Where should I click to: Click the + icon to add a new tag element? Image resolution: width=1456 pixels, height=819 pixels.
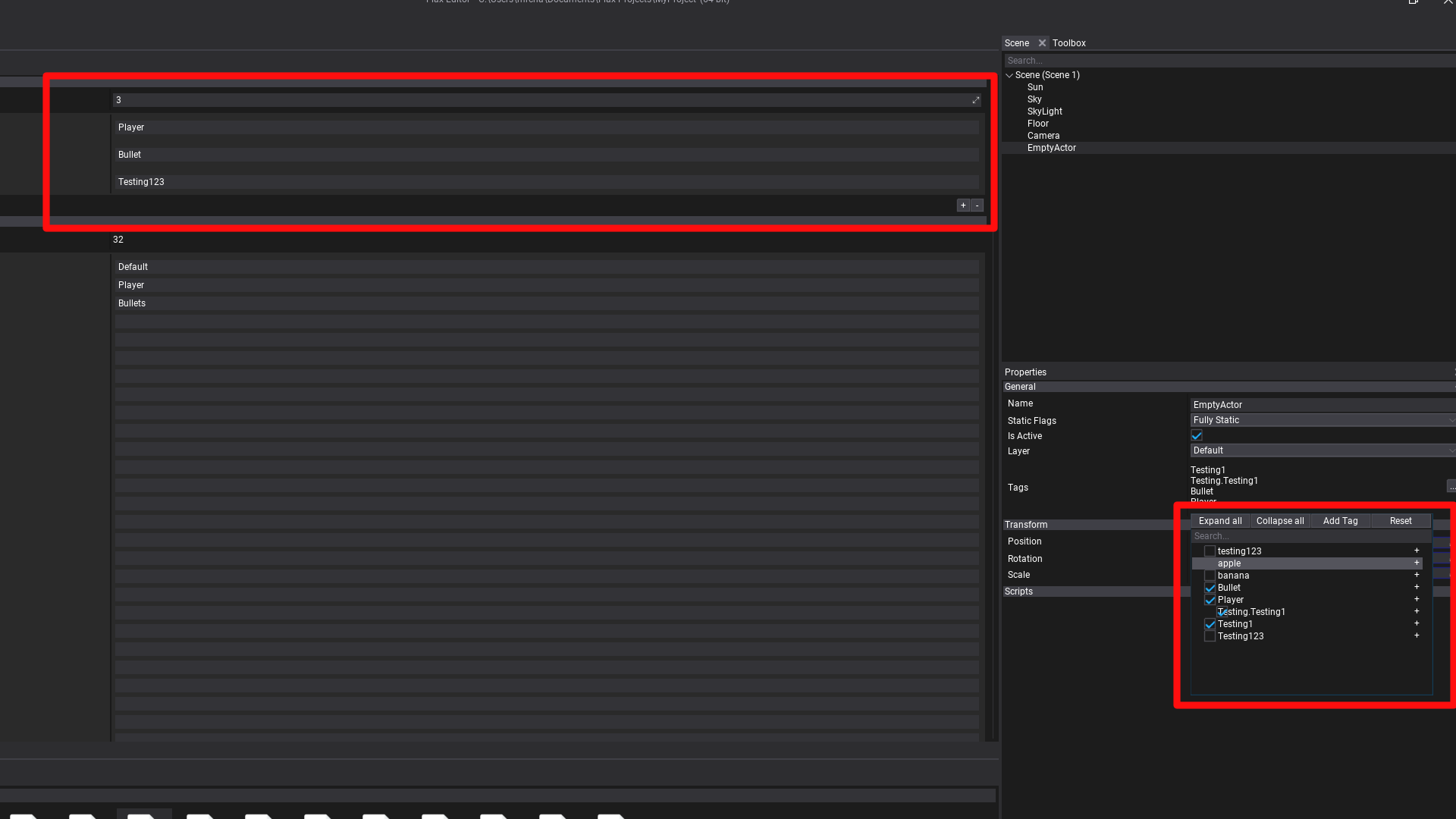click(962, 205)
